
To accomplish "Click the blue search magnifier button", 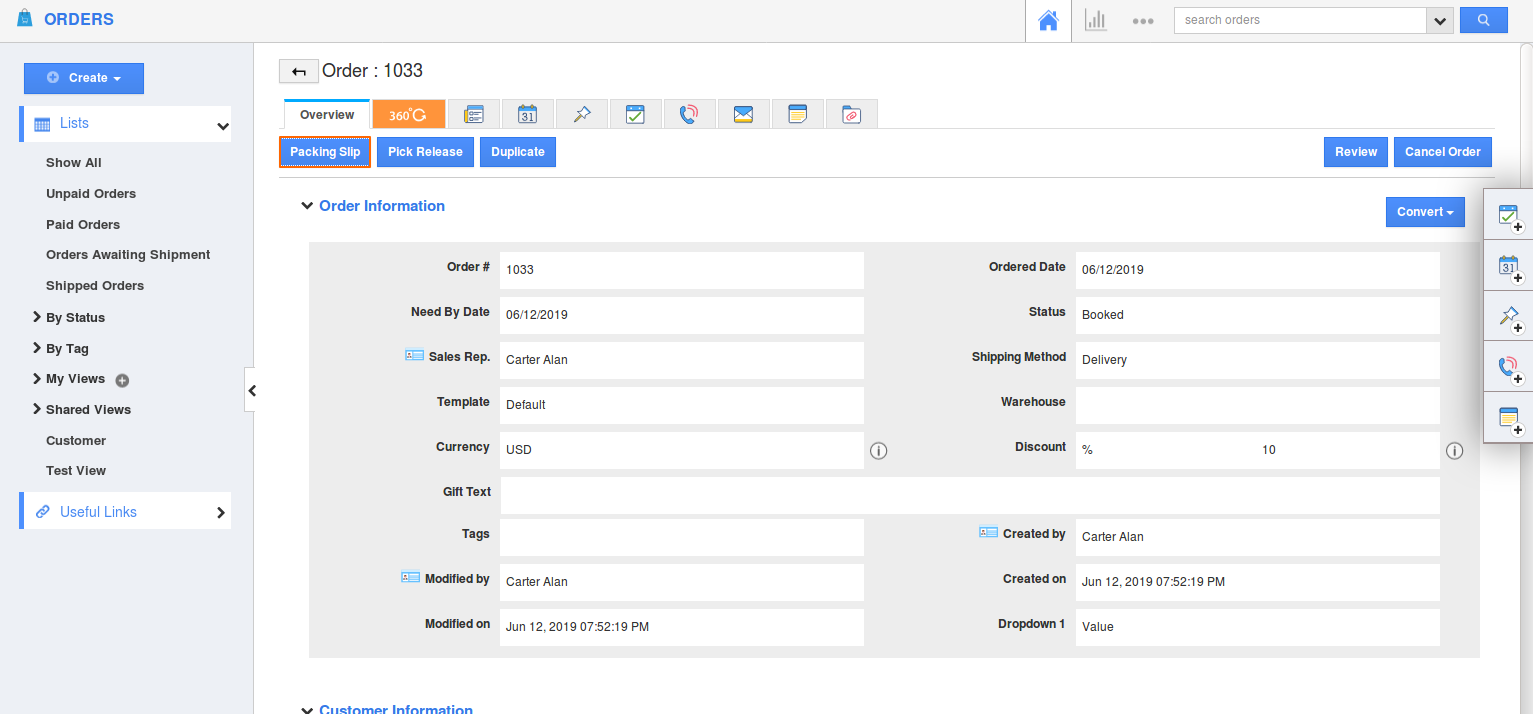I will click(1483, 20).
